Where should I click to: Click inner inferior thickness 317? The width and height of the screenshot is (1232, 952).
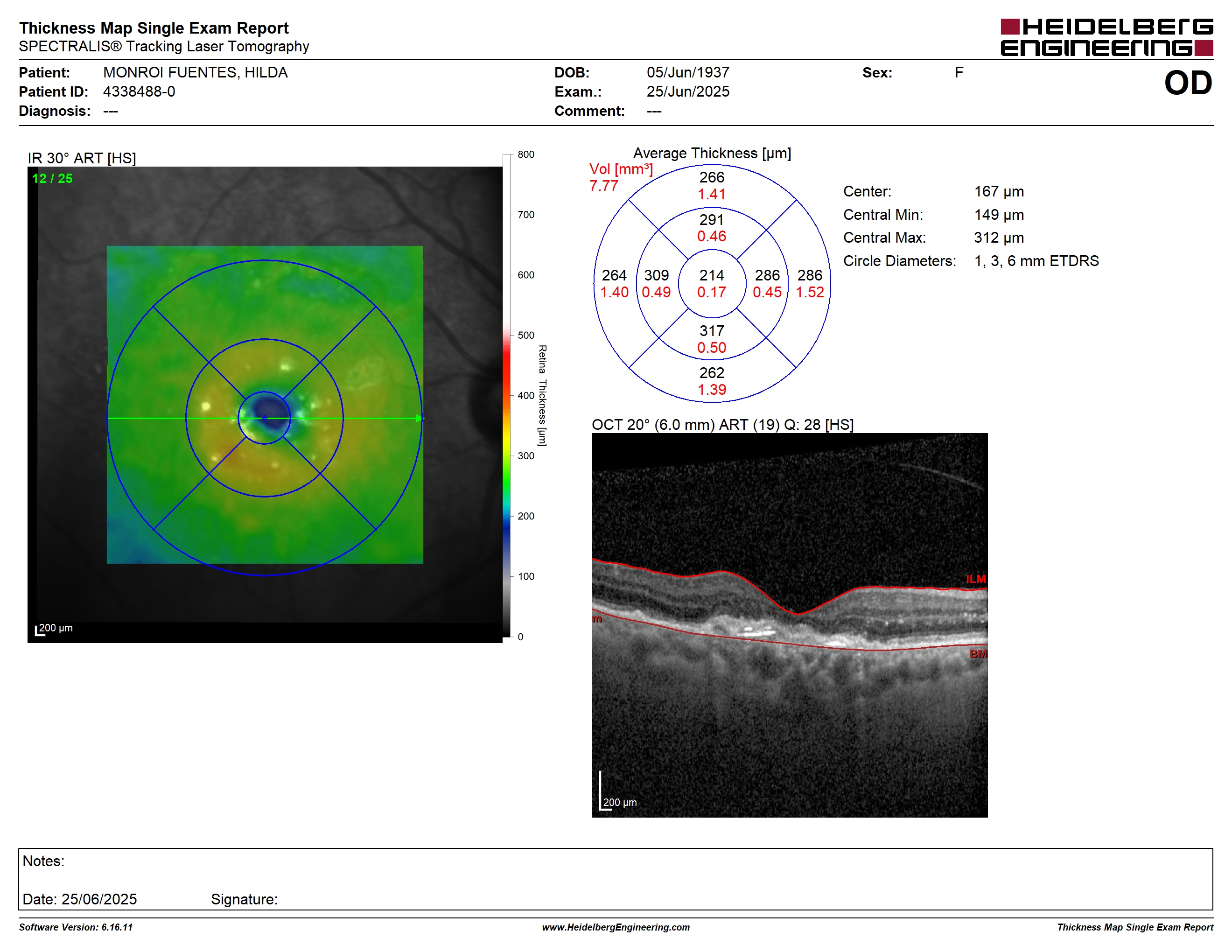tap(711, 330)
